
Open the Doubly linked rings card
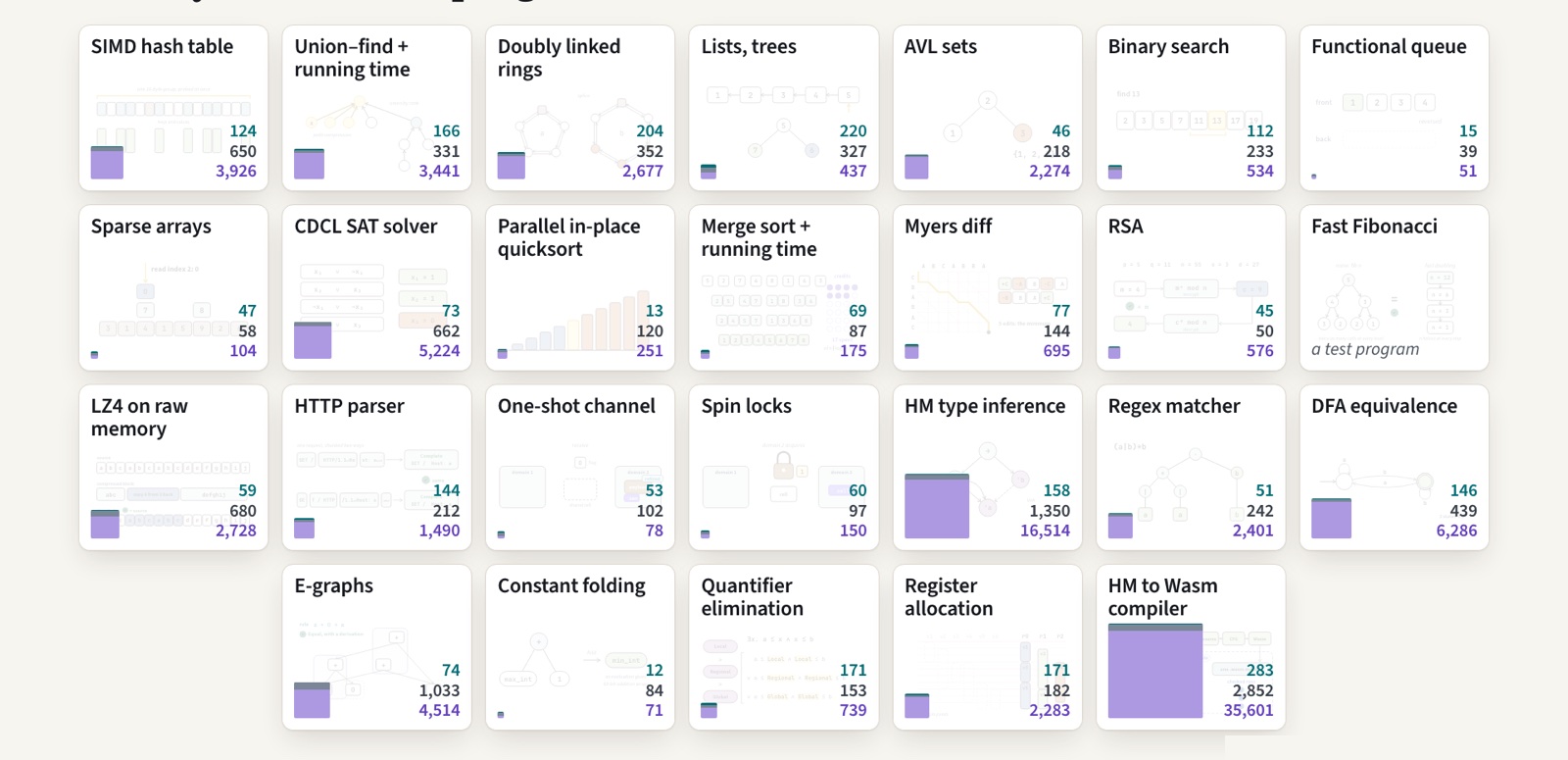[580, 108]
